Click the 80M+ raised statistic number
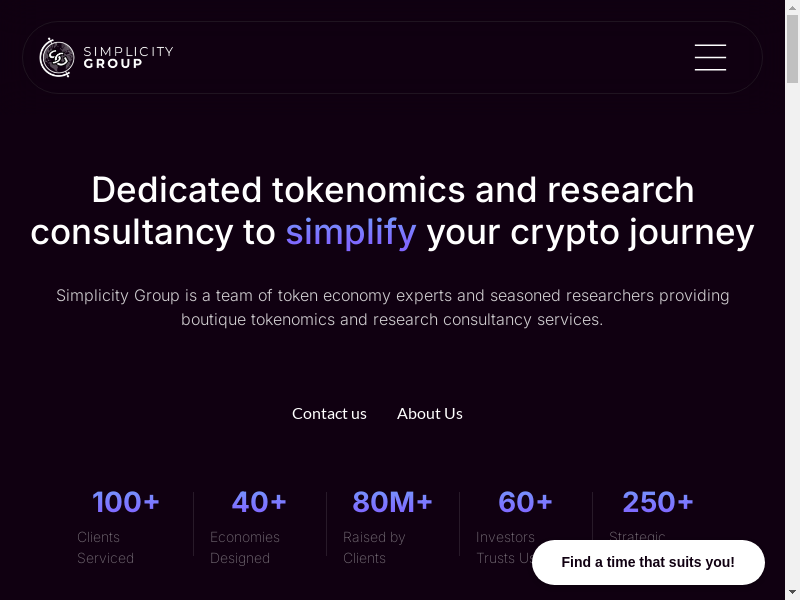Screen dimensions: 800x600 pyautogui.click(x=392, y=502)
